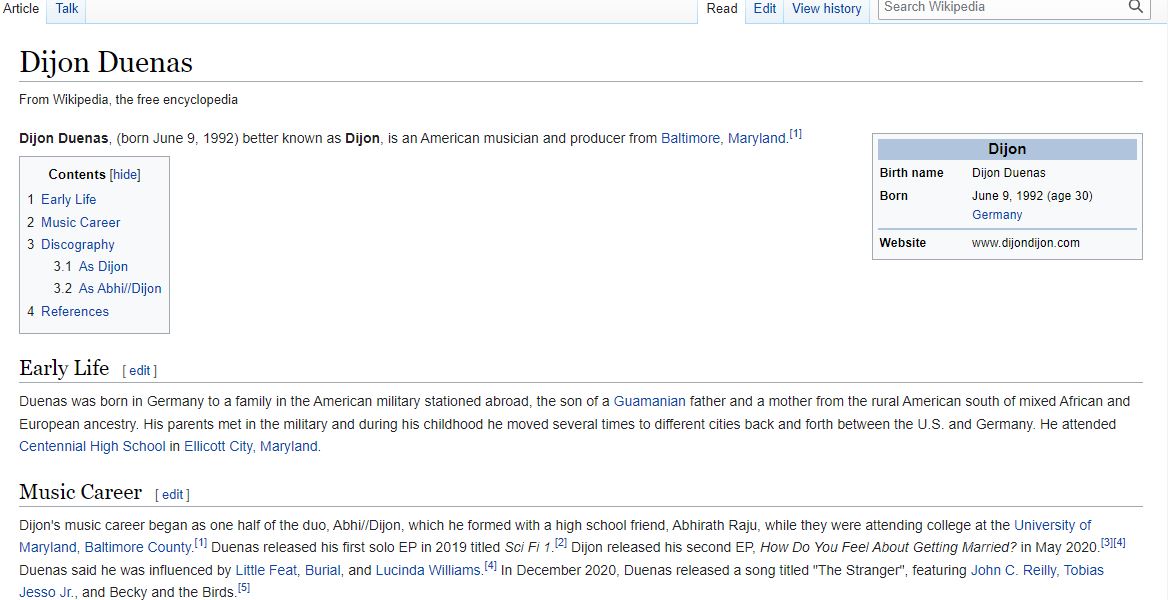This screenshot has height=600, width=1168.
Task: Jump to Discography from the Contents
Action: 78,244
